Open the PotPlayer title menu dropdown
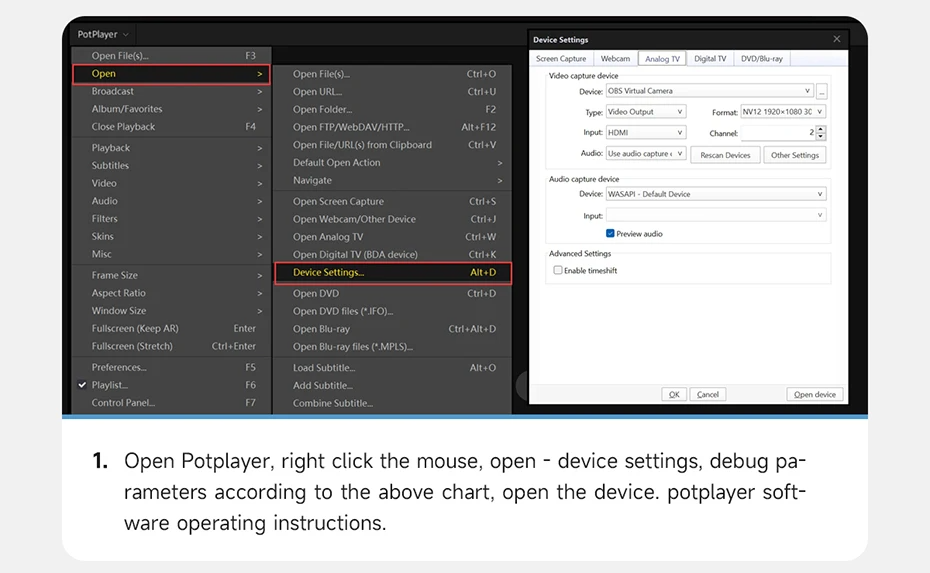Screen dimensions: 930x573 tap(103, 34)
